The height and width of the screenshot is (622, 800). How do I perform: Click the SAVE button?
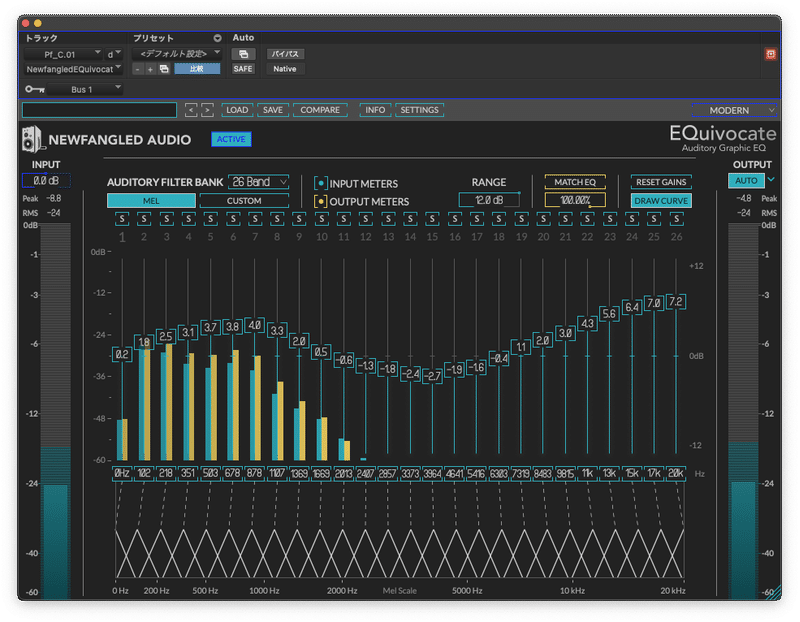tap(272, 110)
